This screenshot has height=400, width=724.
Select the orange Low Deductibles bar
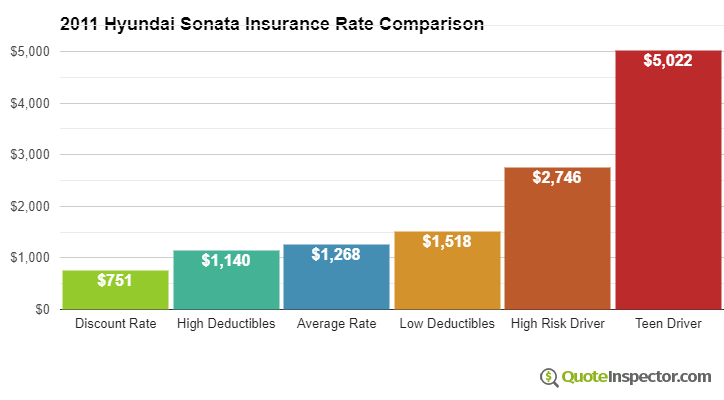447,270
